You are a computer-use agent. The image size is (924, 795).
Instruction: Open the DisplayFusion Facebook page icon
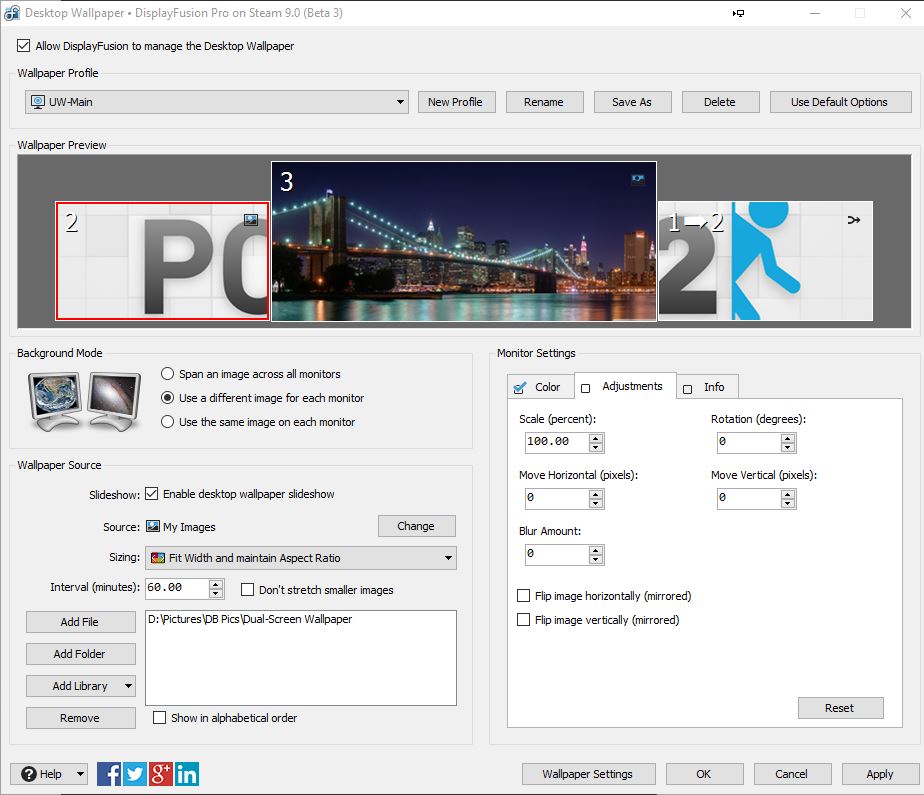click(109, 773)
